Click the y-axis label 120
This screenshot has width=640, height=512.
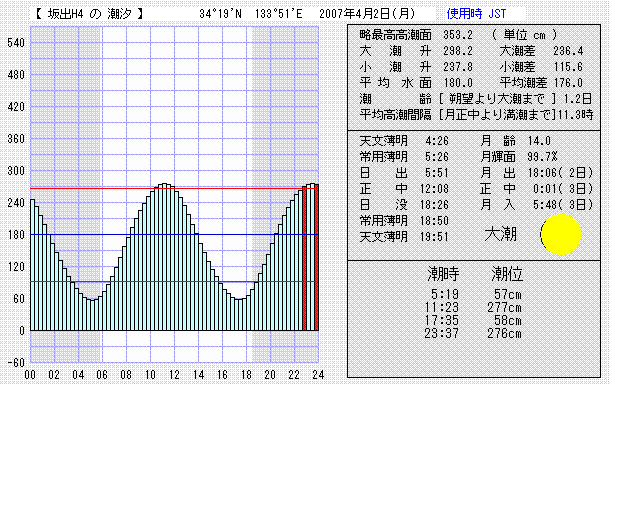tap(16, 267)
